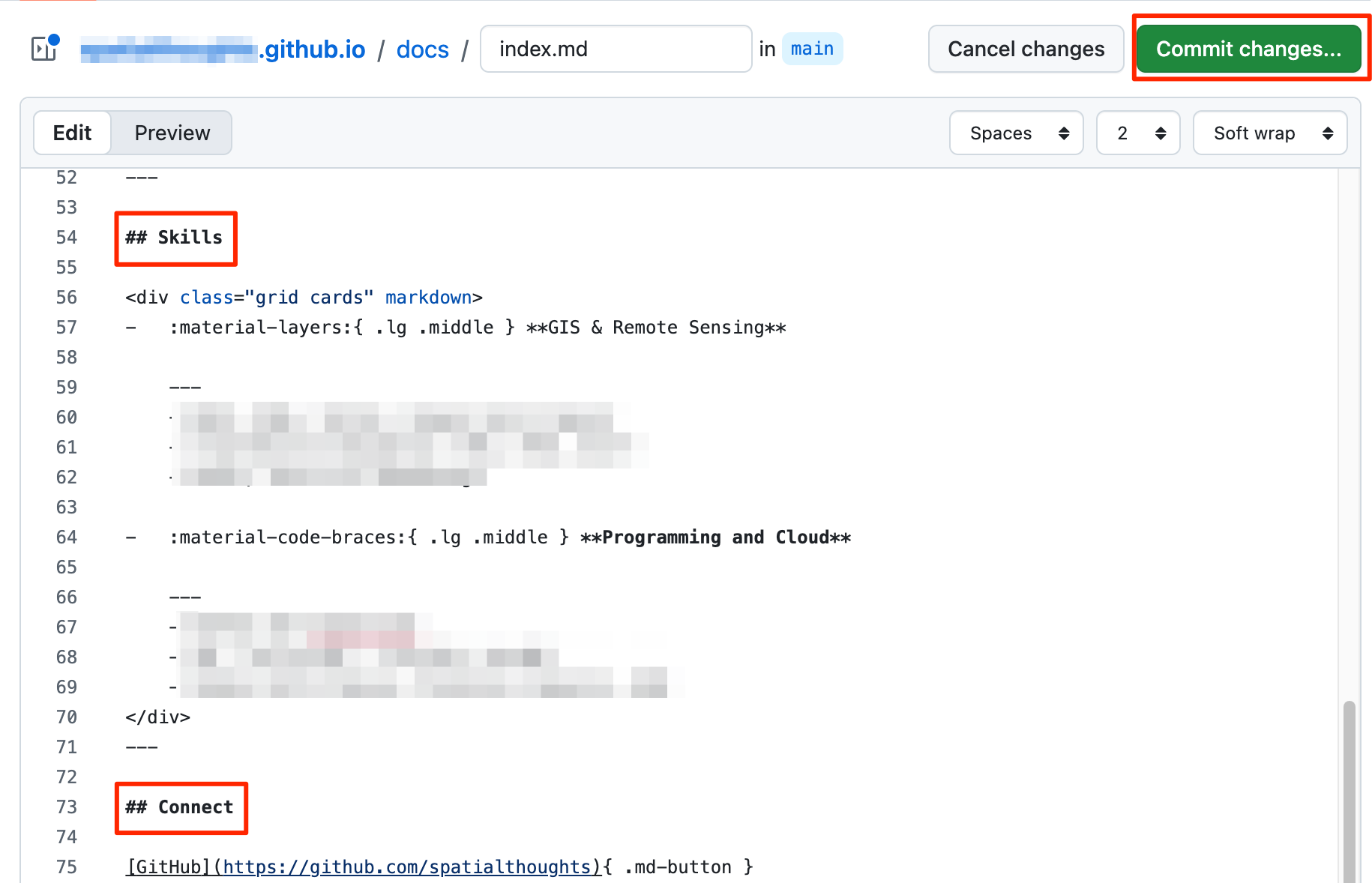This screenshot has height=883, width=1372.
Task: Open the Commit changes dialog
Action: 1248,49
